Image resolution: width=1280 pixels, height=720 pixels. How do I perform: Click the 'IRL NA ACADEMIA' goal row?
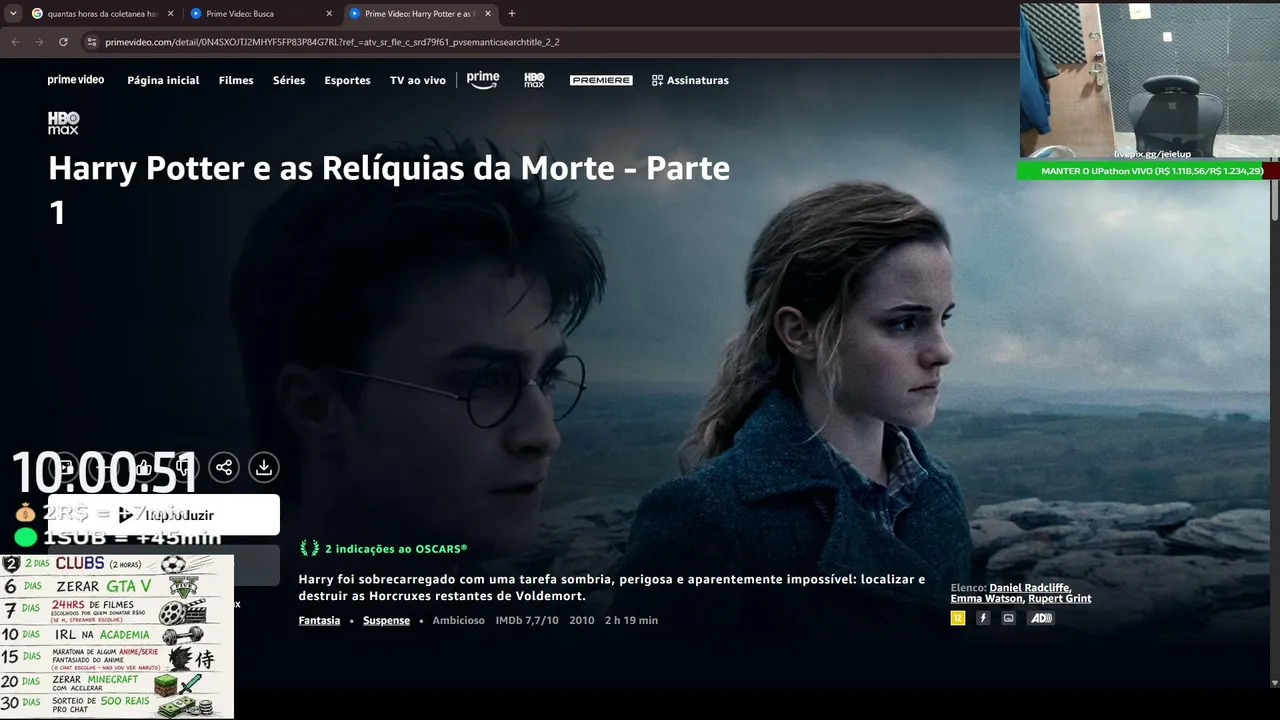point(117,634)
